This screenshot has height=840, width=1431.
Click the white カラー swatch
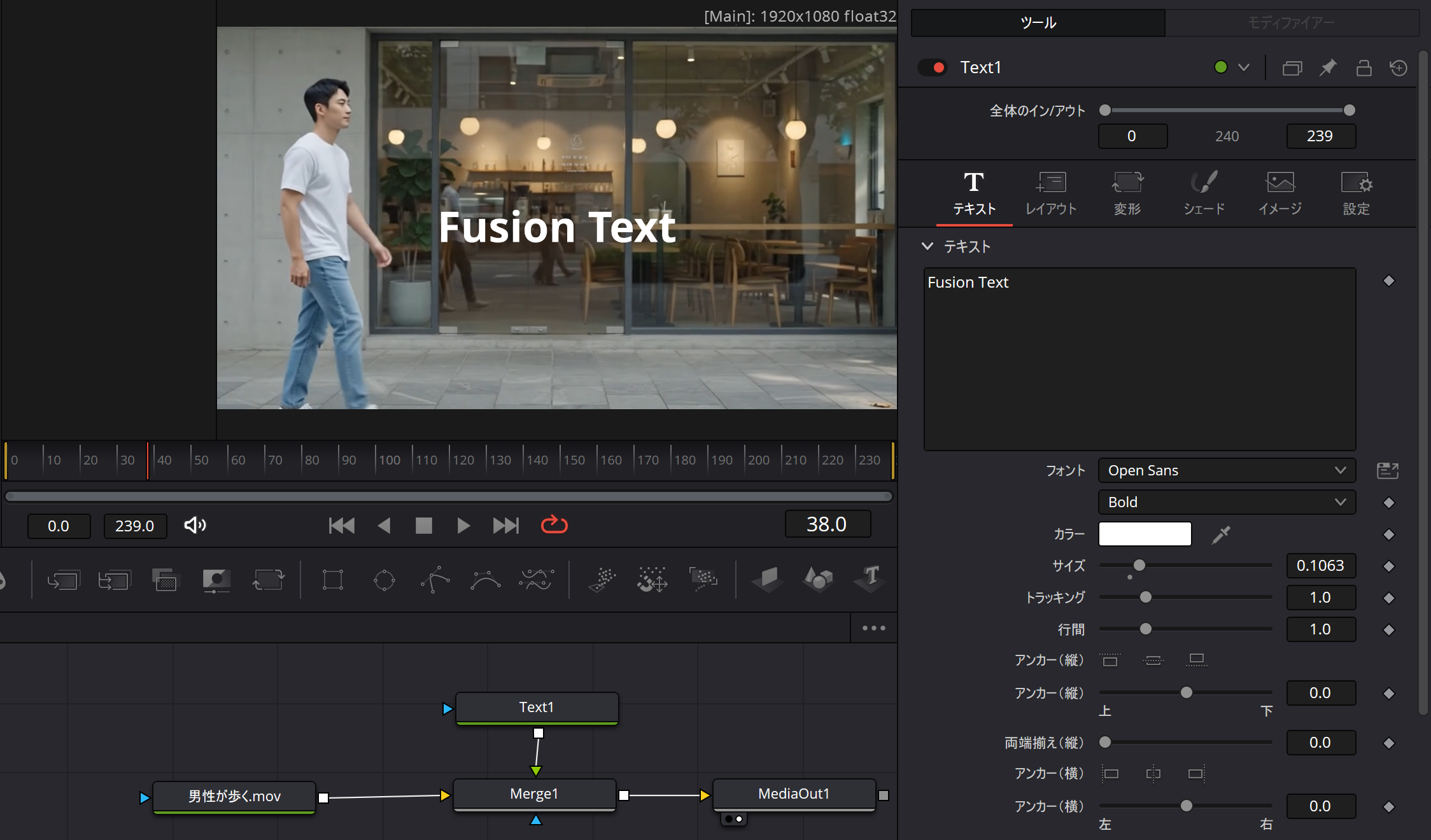click(x=1145, y=535)
